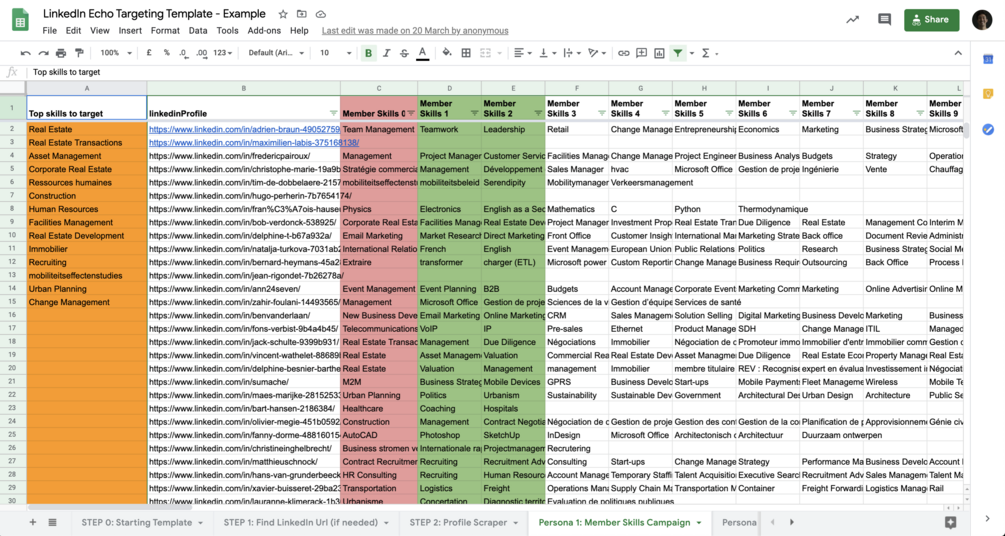Open the filter for the linkedinProfile column
1005x536 pixels.
333,113
